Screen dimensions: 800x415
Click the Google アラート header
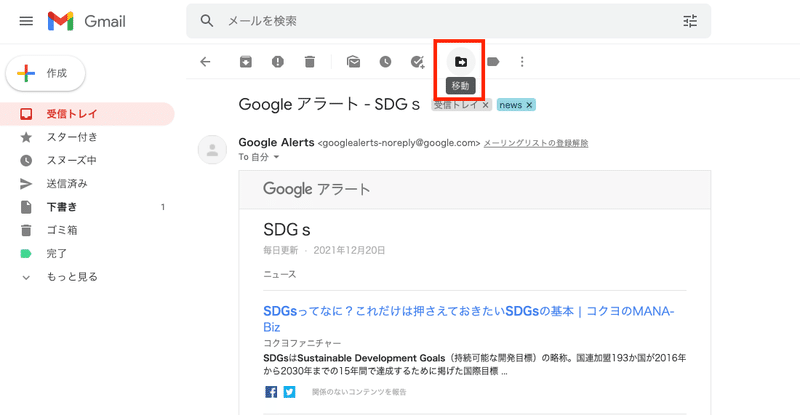click(316, 189)
